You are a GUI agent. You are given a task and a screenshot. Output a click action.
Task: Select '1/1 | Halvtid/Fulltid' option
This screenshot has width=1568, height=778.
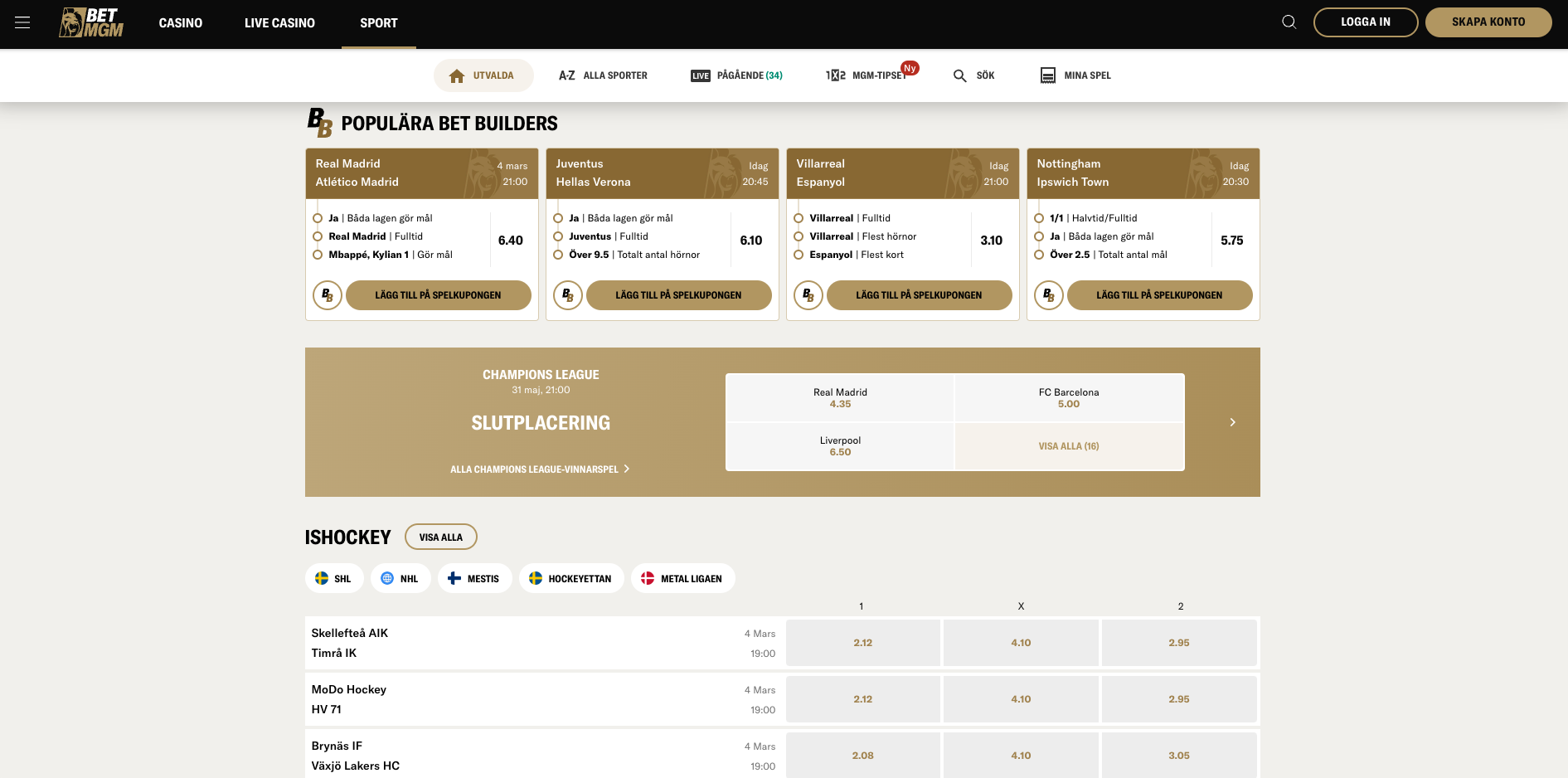(1093, 218)
